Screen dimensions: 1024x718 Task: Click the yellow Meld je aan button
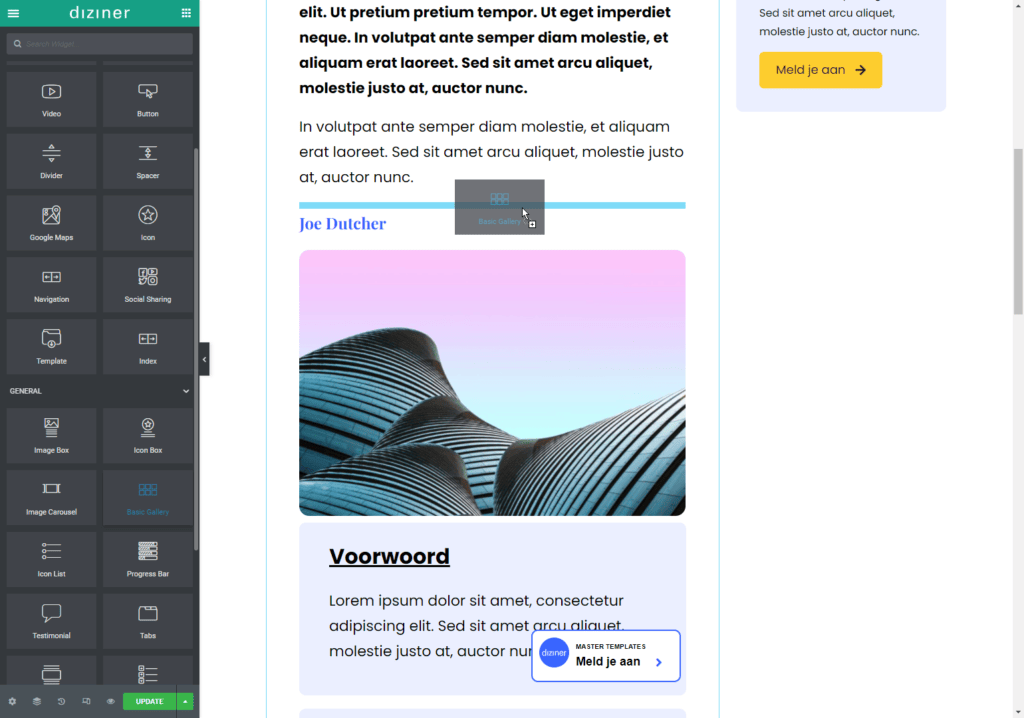point(820,70)
